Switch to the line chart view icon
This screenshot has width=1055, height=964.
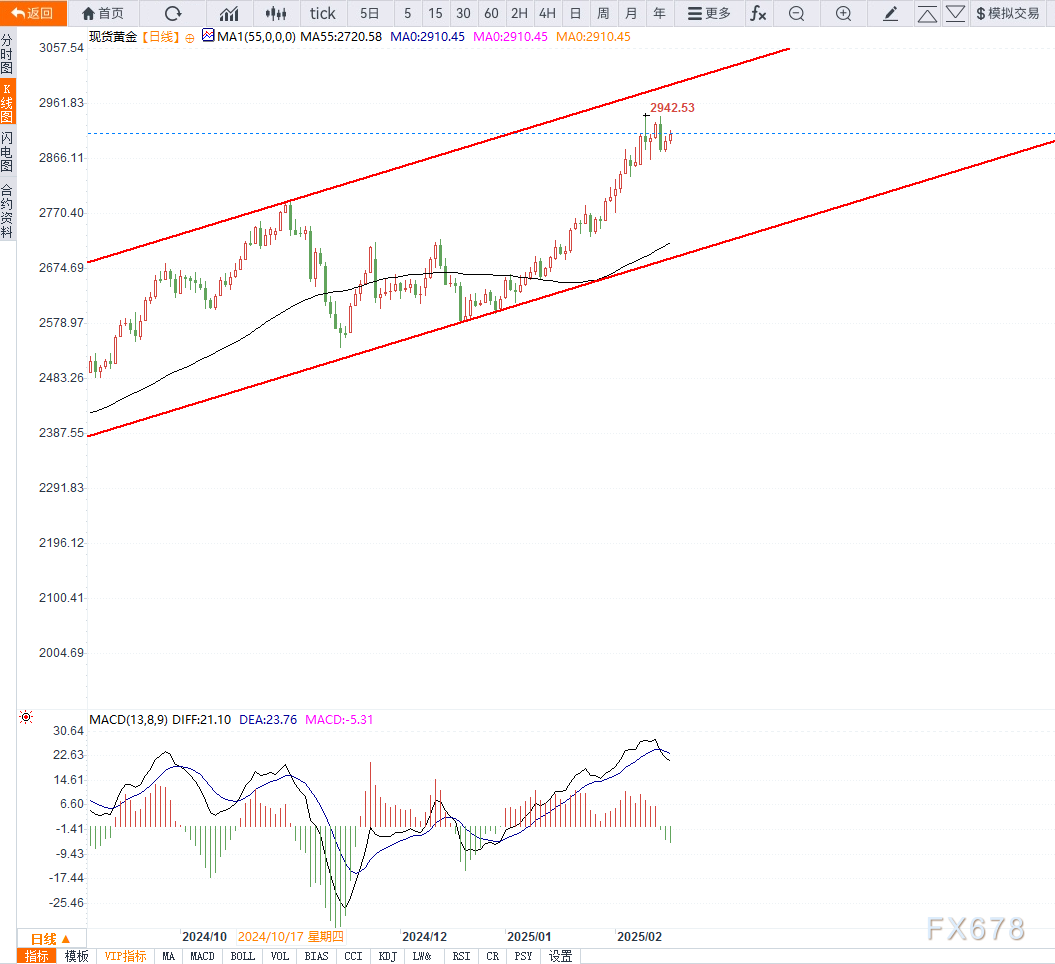(x=229, y=13)
